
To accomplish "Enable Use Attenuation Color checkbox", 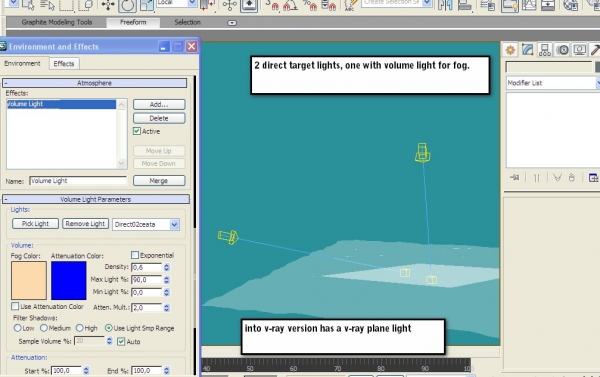I will pos(15,306).
